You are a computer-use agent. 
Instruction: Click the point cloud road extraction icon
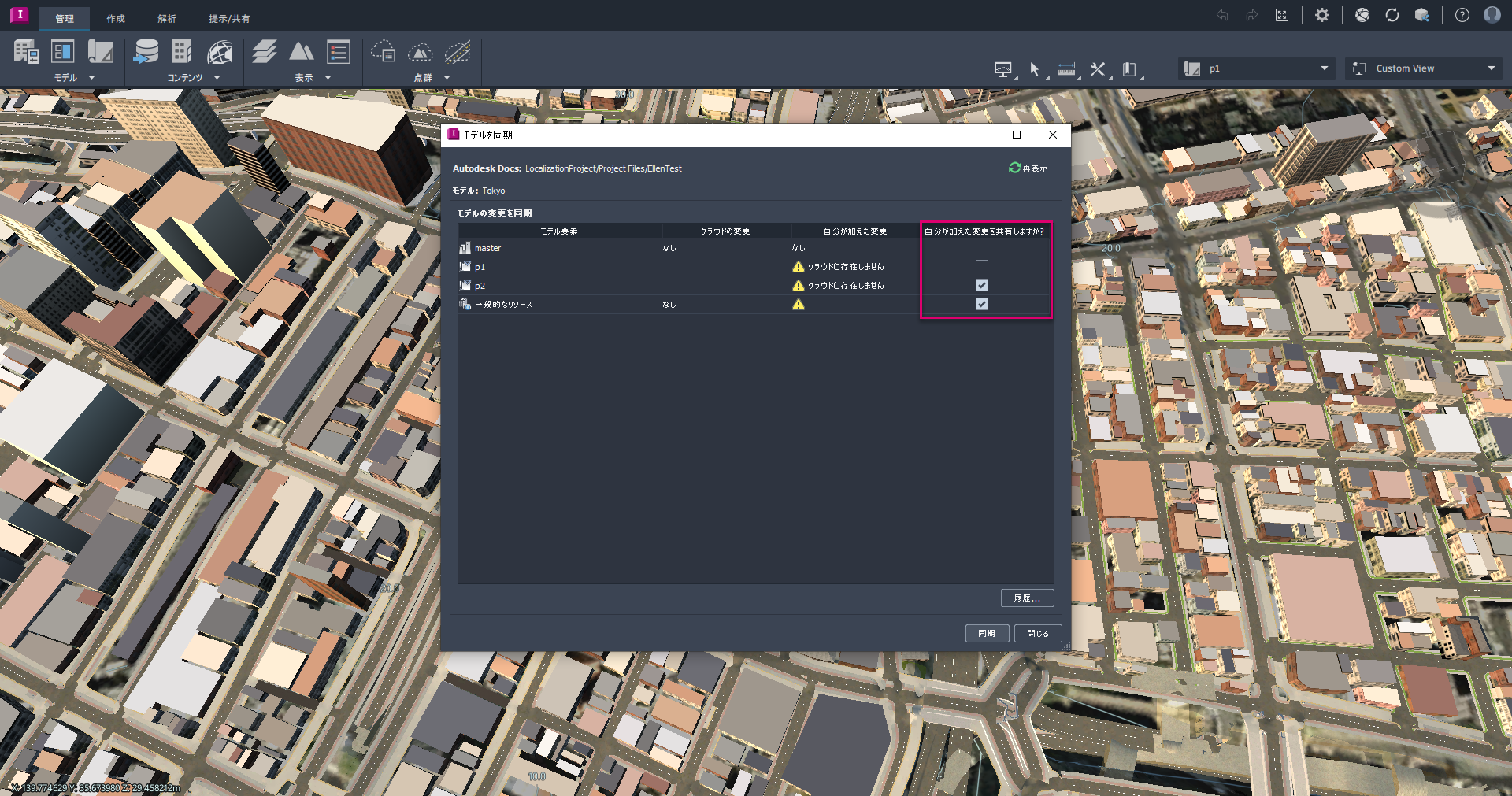click(x=458, y=52)
